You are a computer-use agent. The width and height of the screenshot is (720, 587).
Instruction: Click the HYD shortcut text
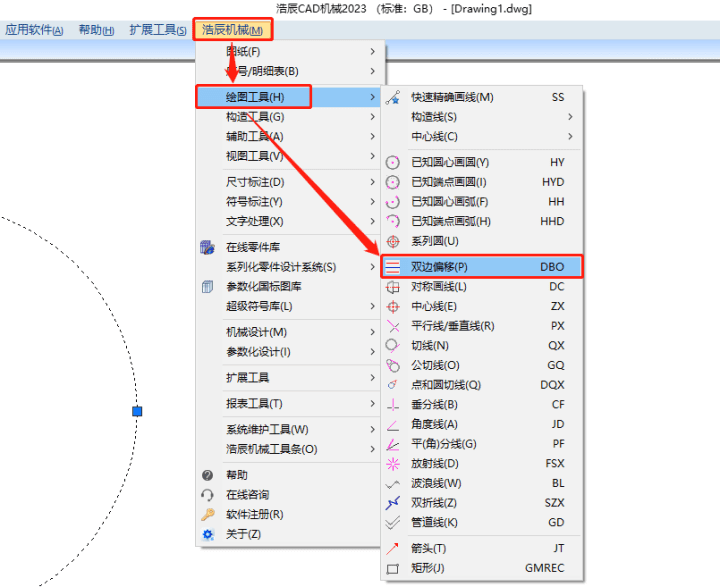[x=553, y=182]
